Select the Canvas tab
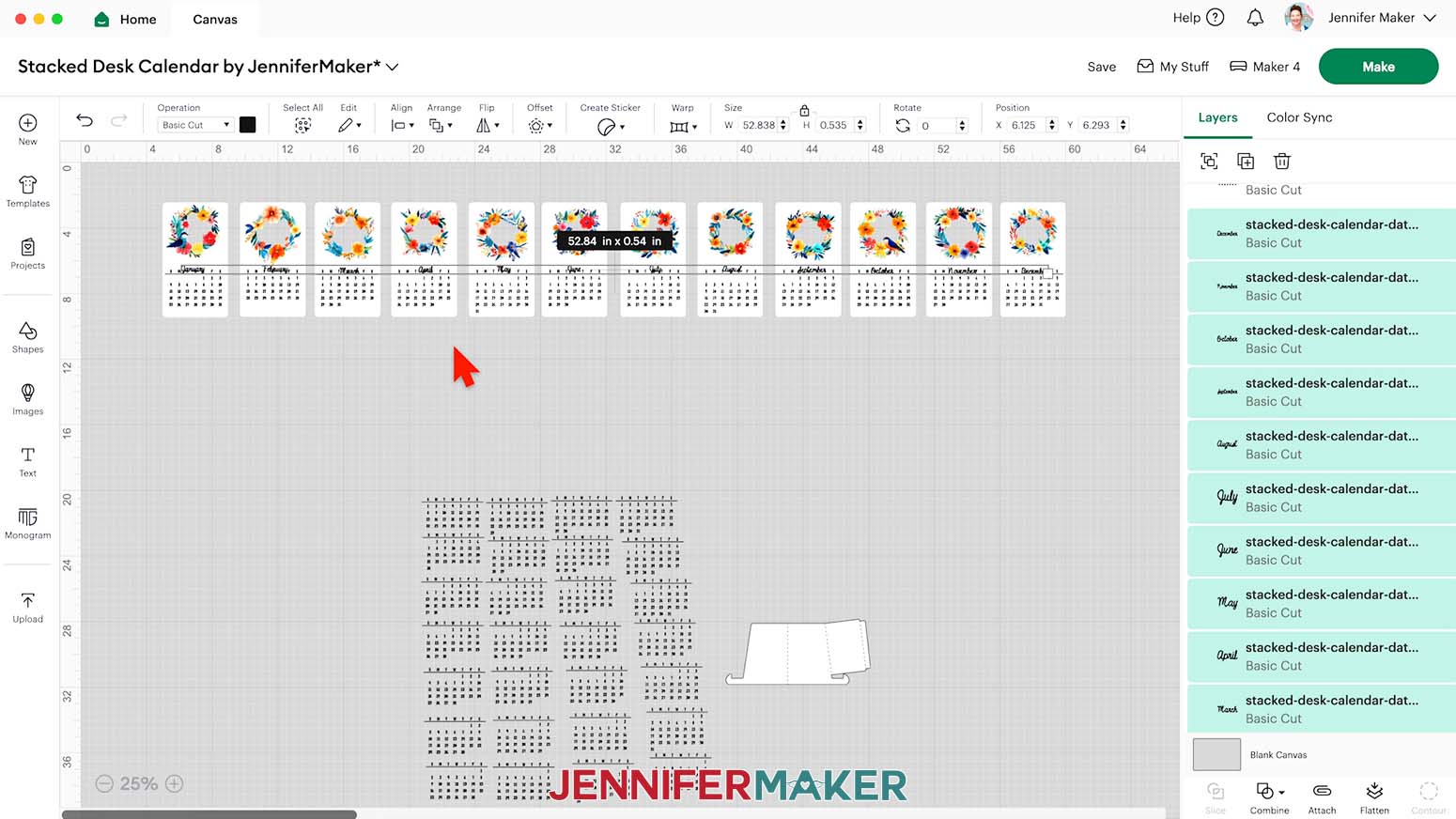1456x819 pixels. [215, 19]
